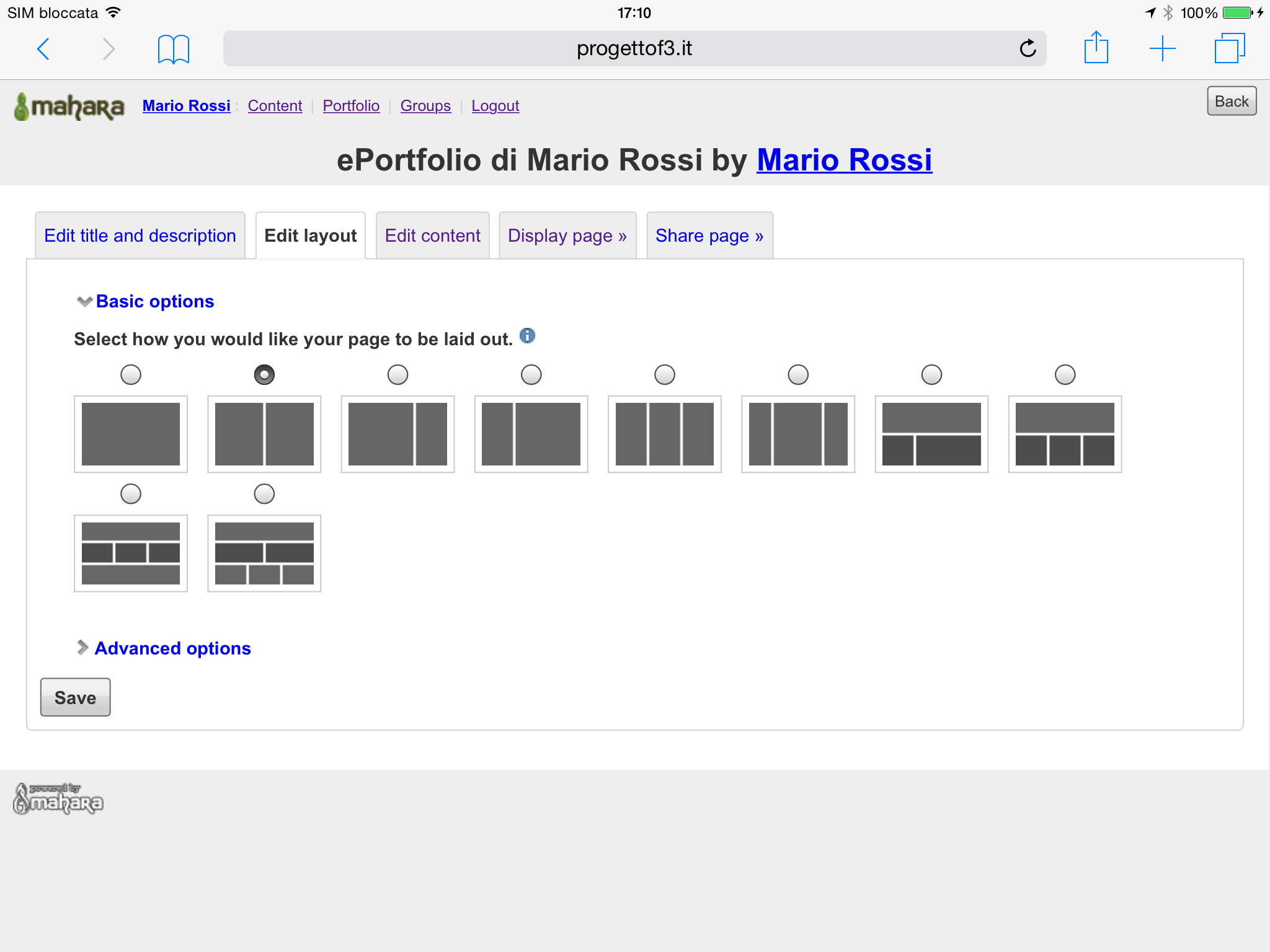Tap the Safari forward arrow
This screenshot has height=952, width=1270.
(x=109, y=48)
